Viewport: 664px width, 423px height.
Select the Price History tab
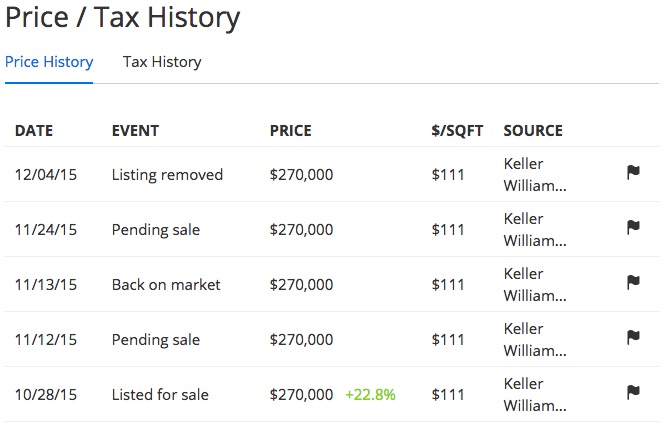coord(49,62)
